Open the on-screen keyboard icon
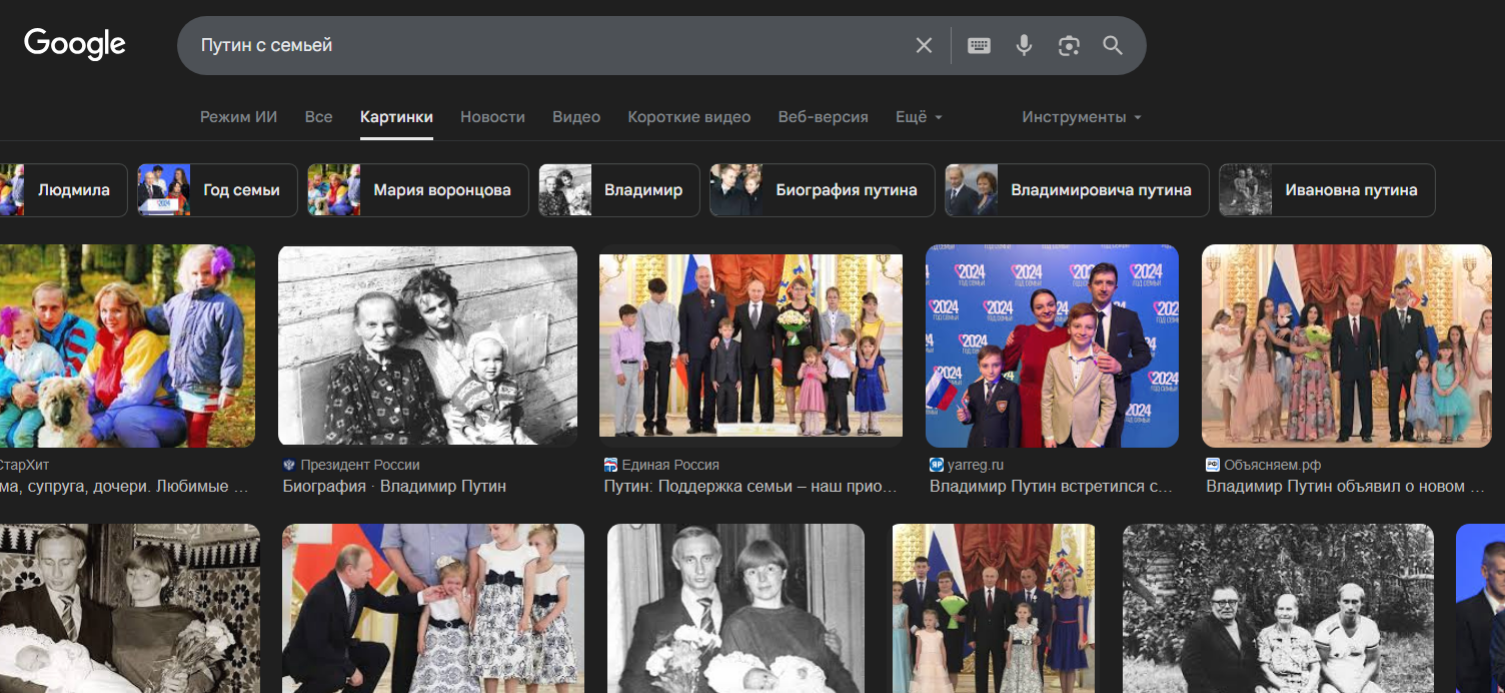 point(979,45)
